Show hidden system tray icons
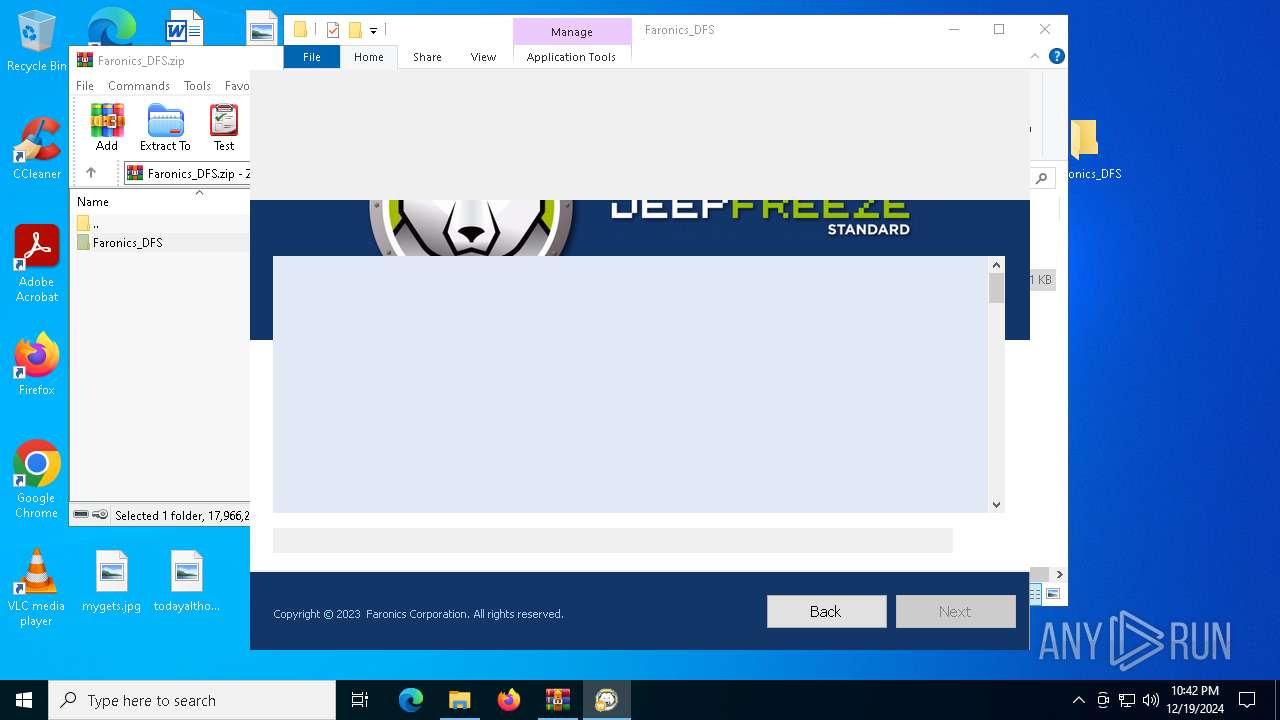 1078,700
